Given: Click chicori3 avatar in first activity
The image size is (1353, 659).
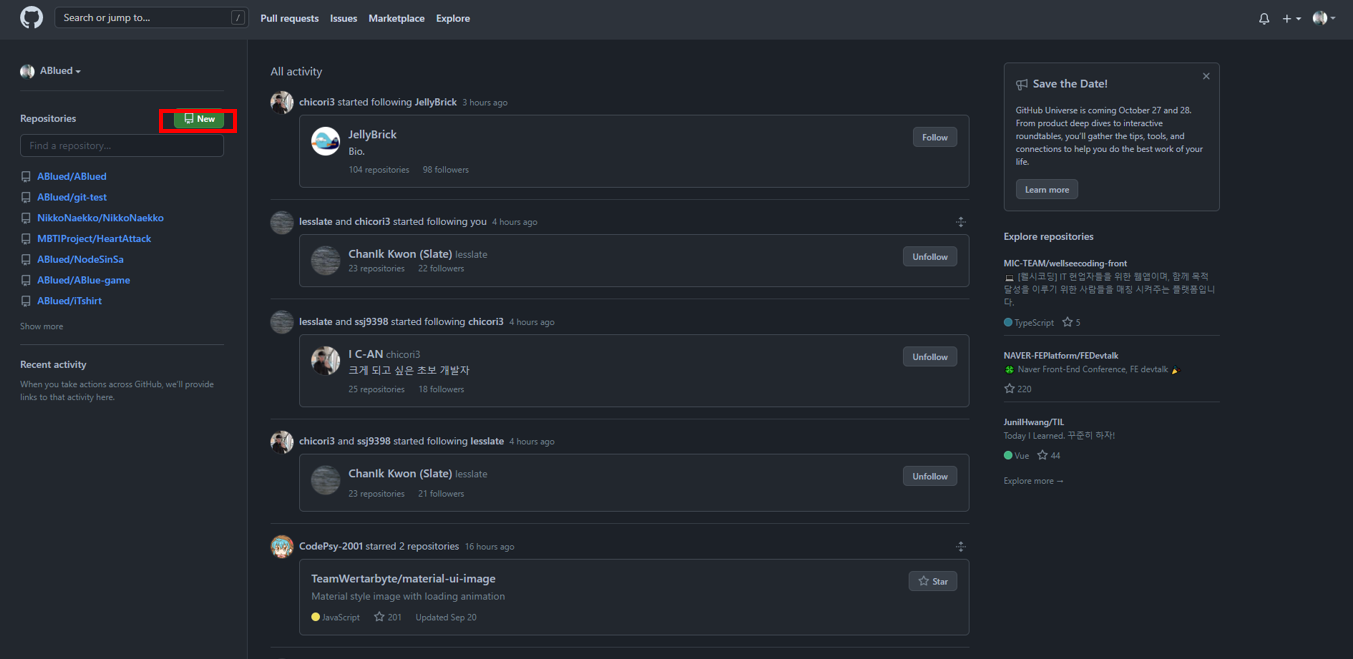Looking at the screenshot, I should pos(282,102).
